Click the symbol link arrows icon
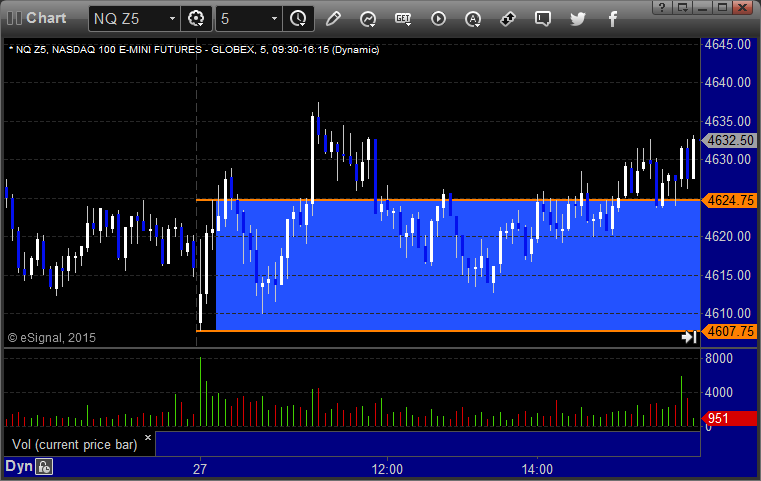Image resolution: width=761 pixels, height=481 pixels. [508, 19]
